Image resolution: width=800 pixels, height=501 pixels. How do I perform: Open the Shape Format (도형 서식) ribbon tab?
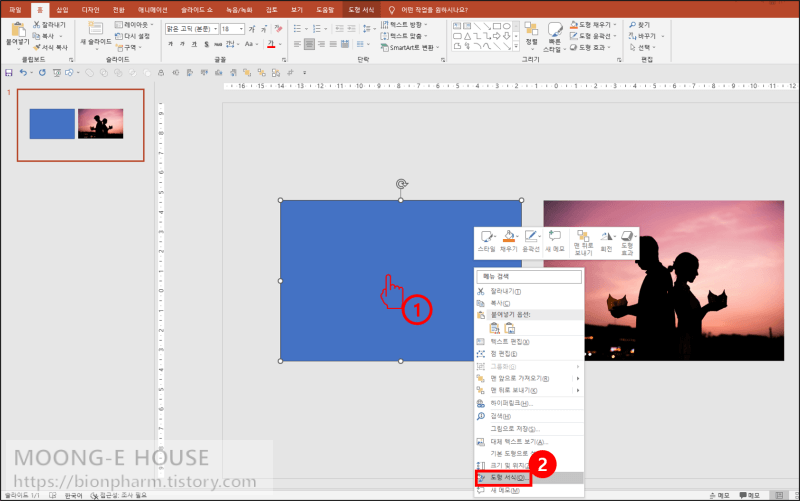coord(361,10)
